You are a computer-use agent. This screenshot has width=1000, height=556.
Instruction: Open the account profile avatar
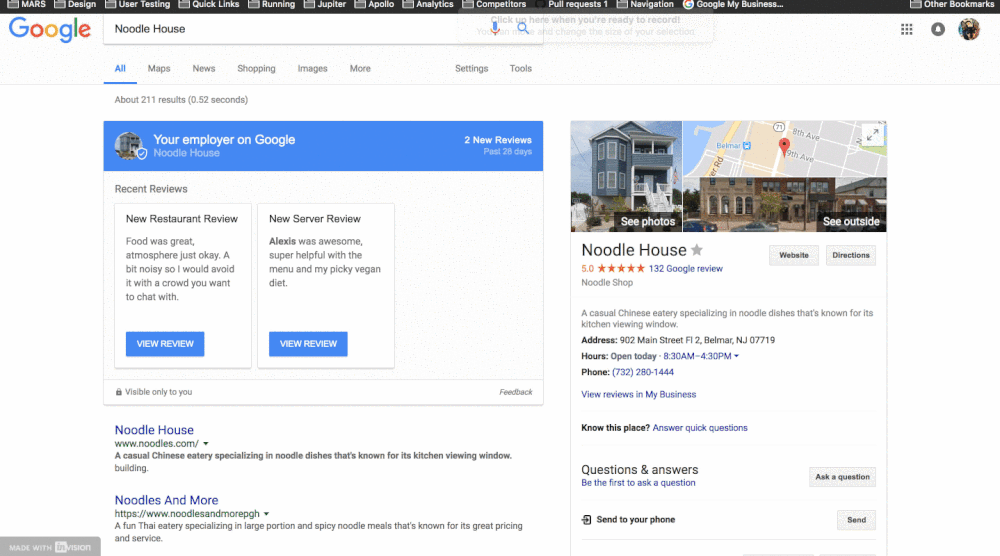(x=969, y=29)
